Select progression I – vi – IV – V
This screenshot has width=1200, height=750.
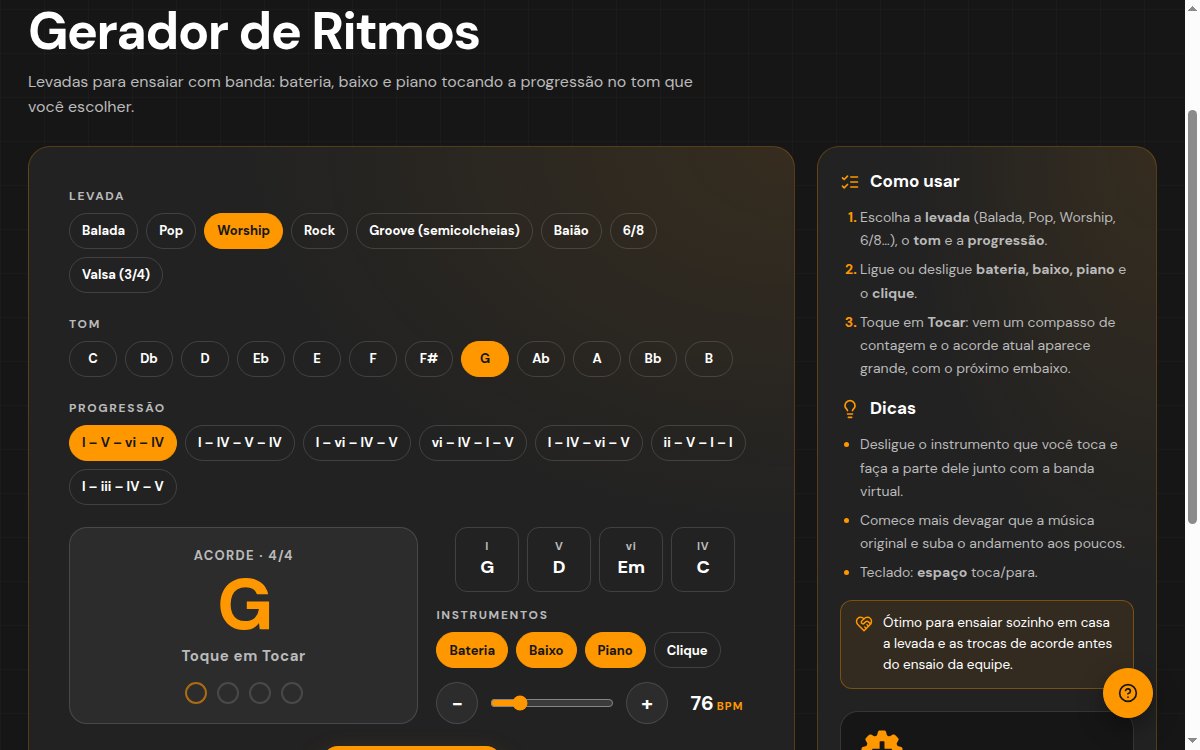[357, 442]
